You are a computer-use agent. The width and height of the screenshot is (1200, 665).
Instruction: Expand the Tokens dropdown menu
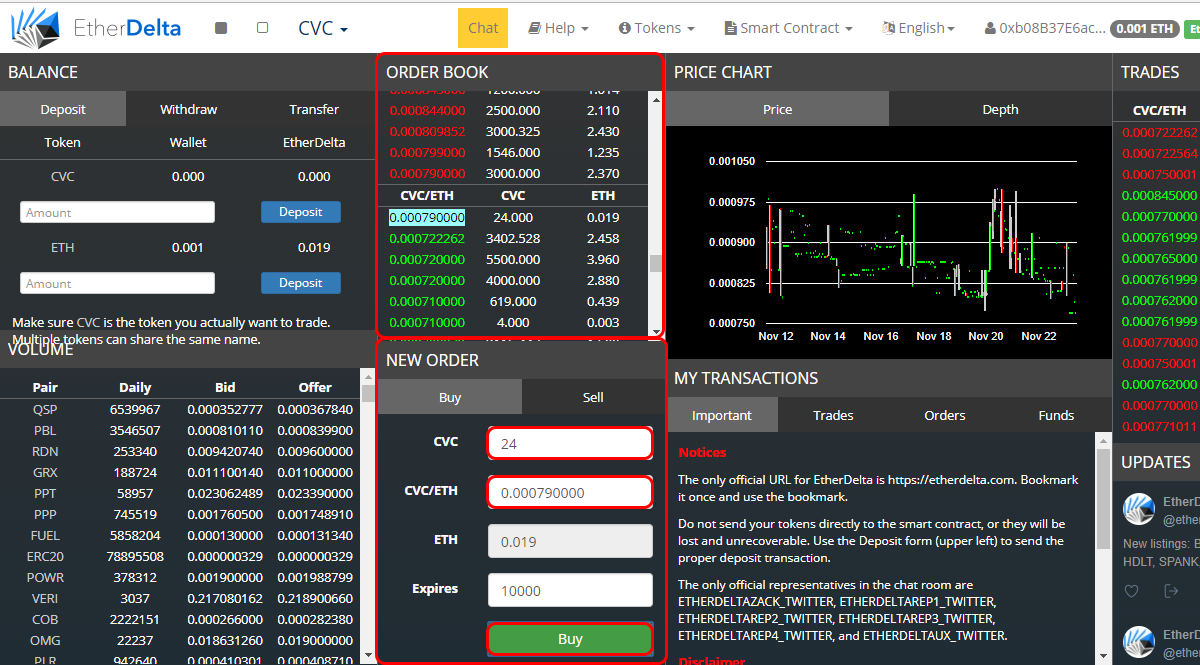coord(657,28)
